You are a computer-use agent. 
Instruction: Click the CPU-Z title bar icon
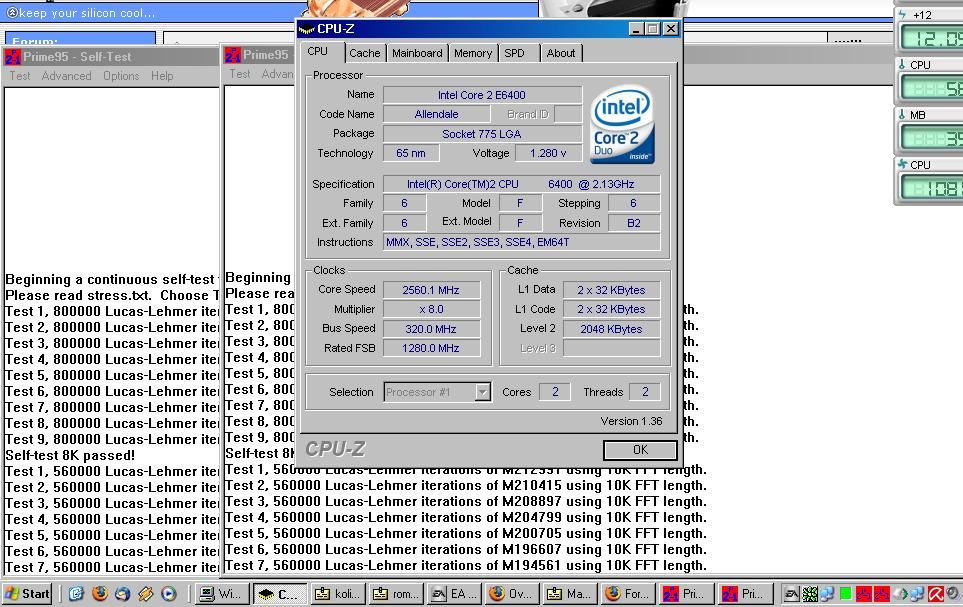click(306, 29)
